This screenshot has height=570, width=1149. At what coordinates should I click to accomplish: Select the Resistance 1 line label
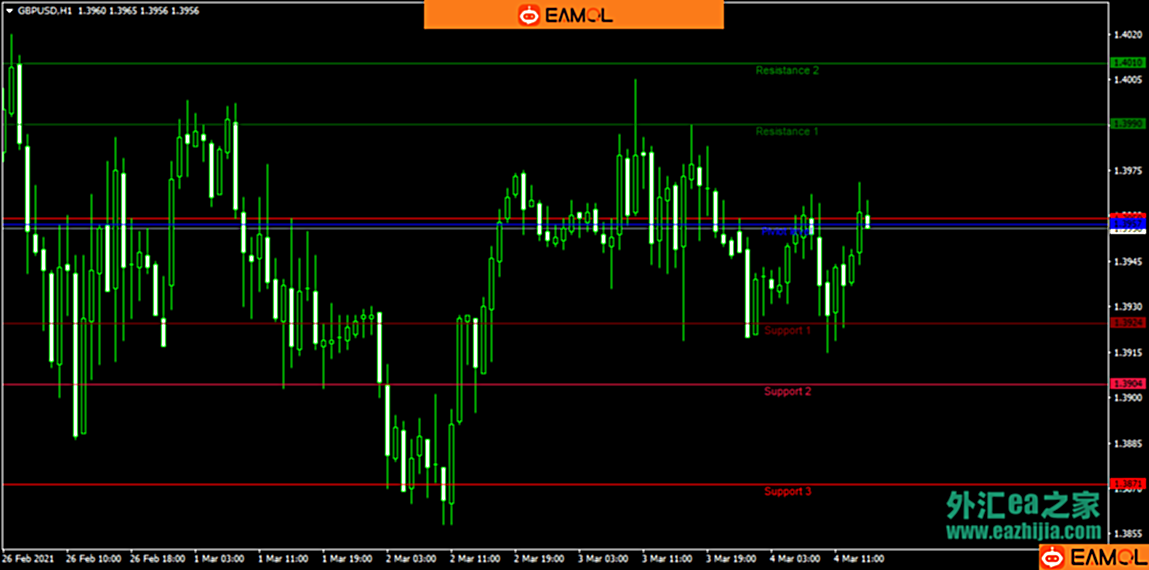point(787,132)
